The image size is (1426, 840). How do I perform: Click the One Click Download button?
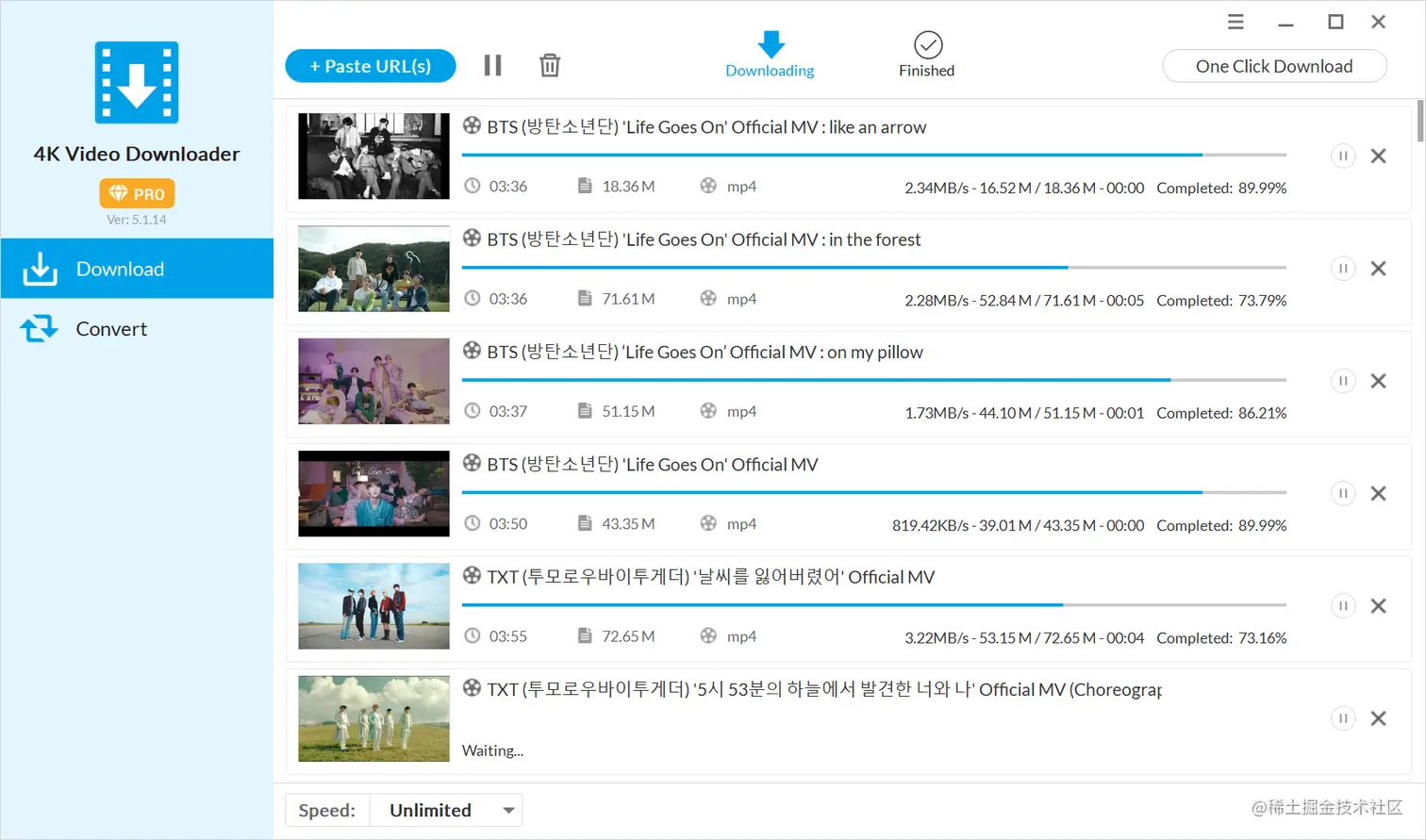point(1274,66)
